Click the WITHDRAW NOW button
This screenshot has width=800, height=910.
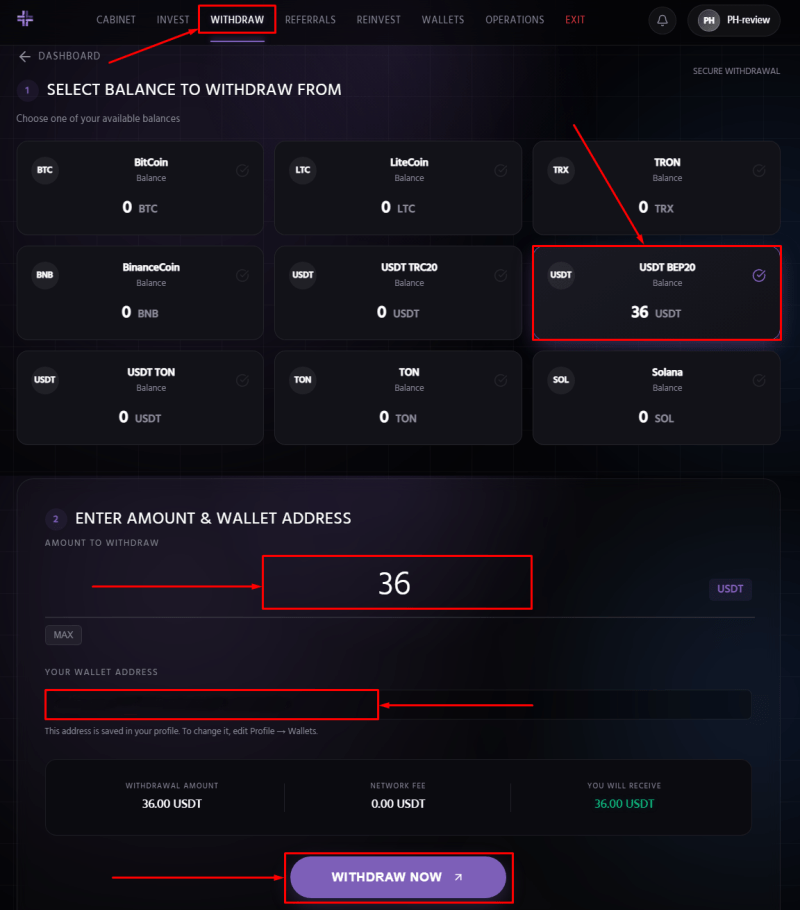[397, 876]
